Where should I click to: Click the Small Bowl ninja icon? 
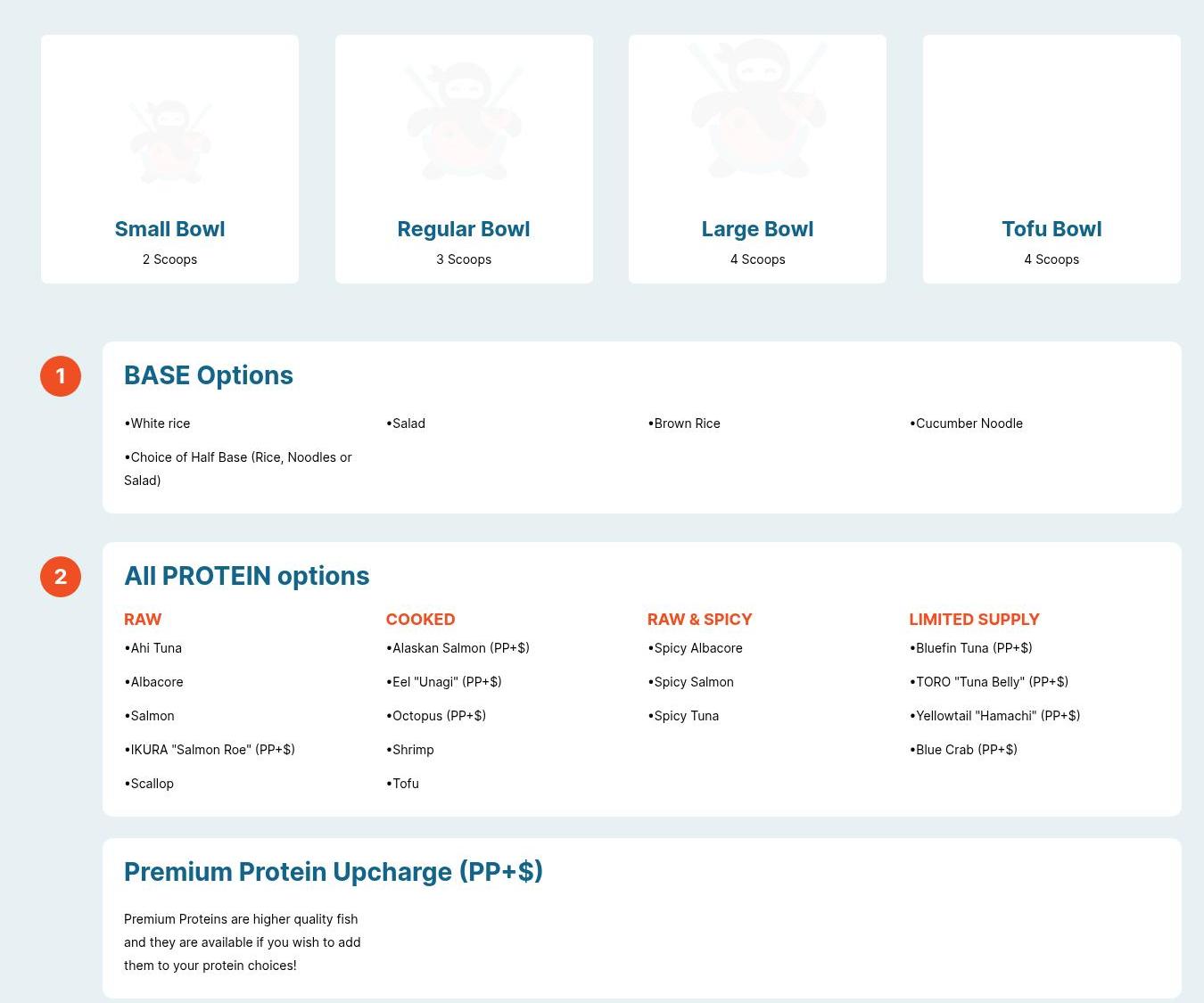[x=169, y=141]
